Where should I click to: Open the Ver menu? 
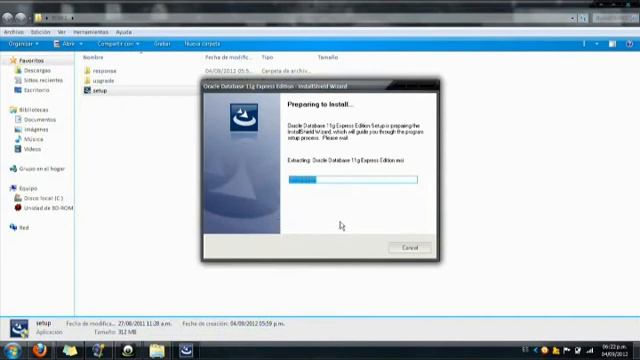(x=62, y=32)
